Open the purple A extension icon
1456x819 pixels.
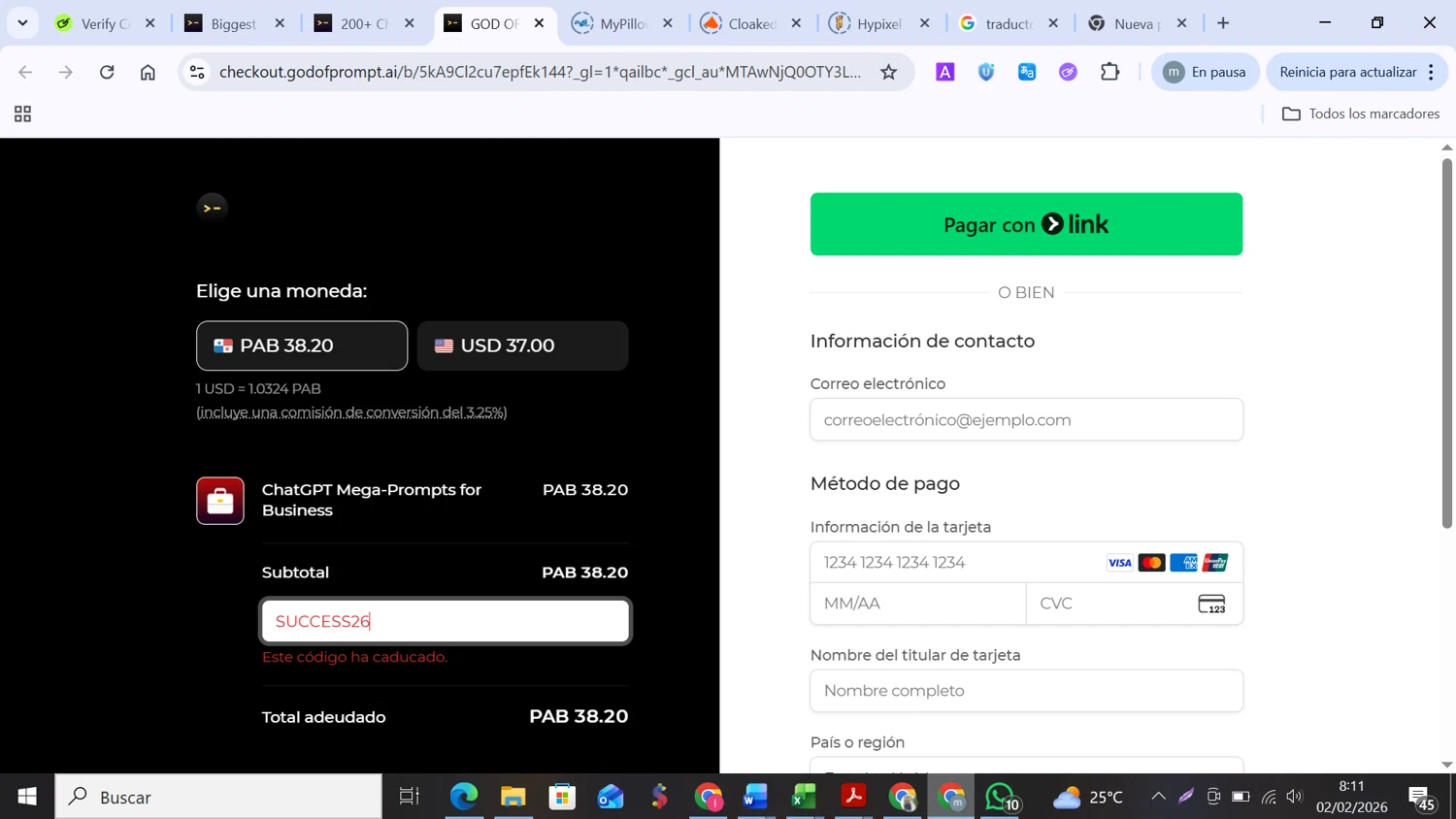click(x=944, y=72)
